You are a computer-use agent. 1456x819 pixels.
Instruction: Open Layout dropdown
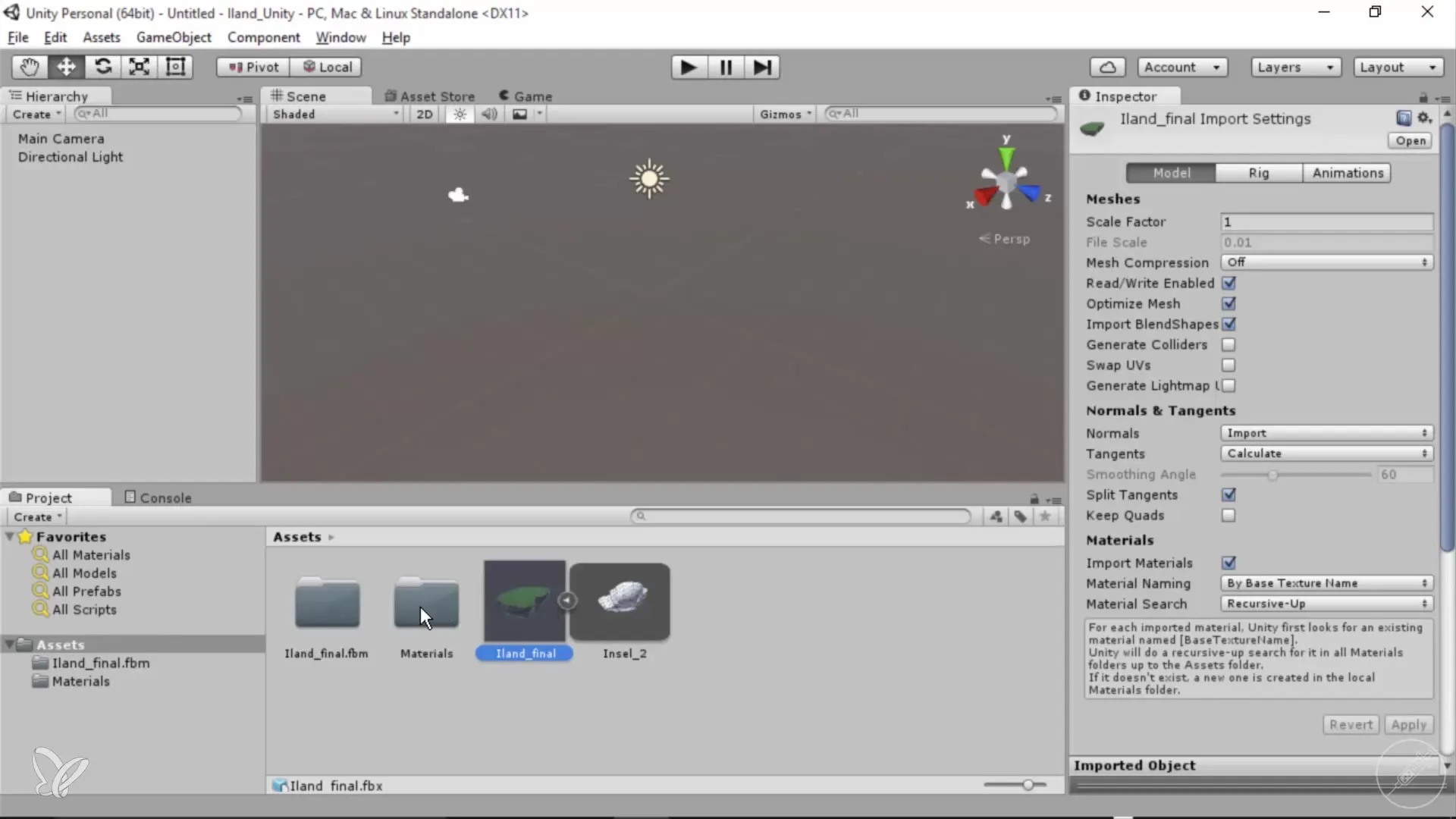tap(1398, 67)
